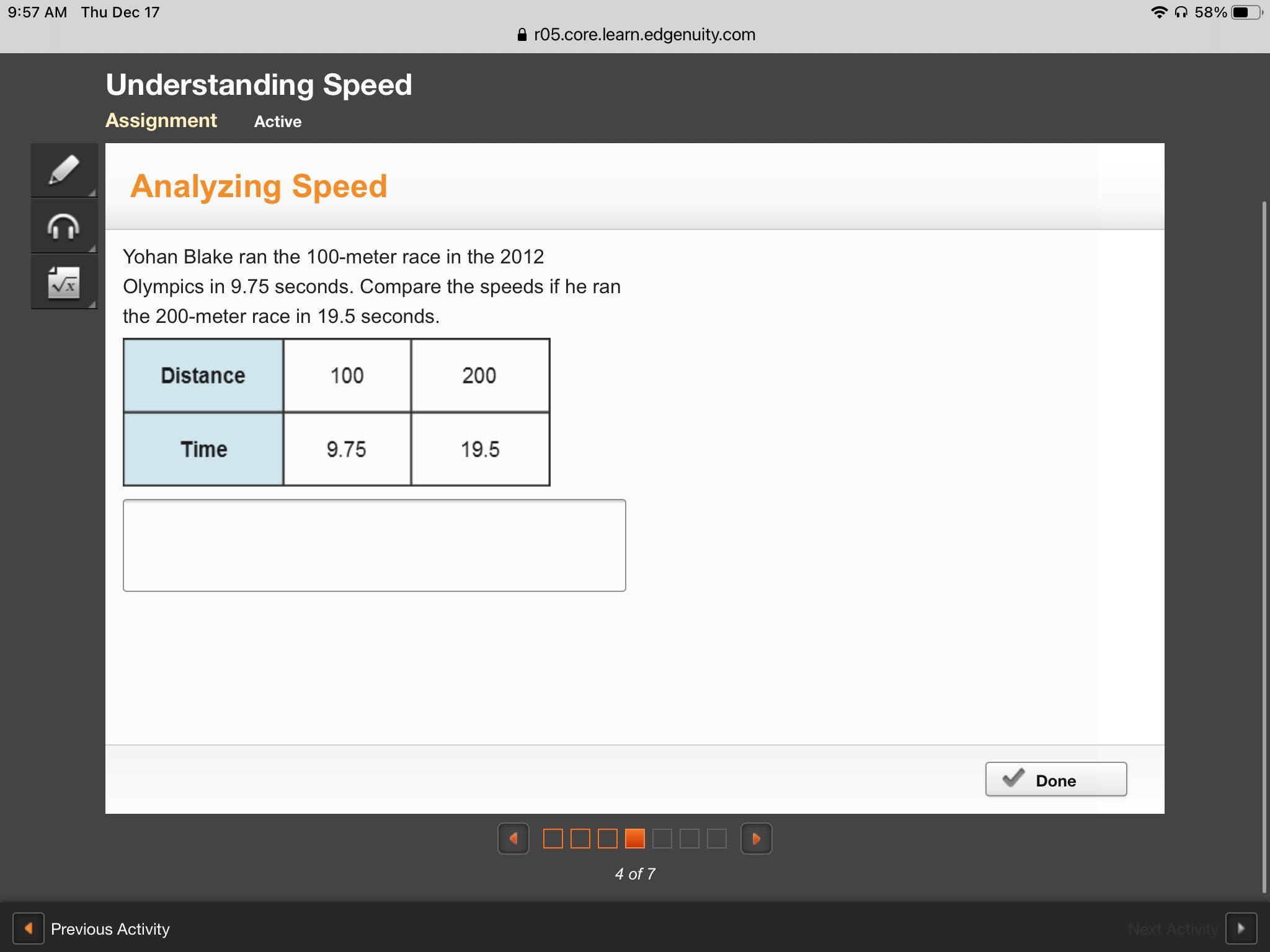
Task: Go to question 1 square
Action: [553, 839]
